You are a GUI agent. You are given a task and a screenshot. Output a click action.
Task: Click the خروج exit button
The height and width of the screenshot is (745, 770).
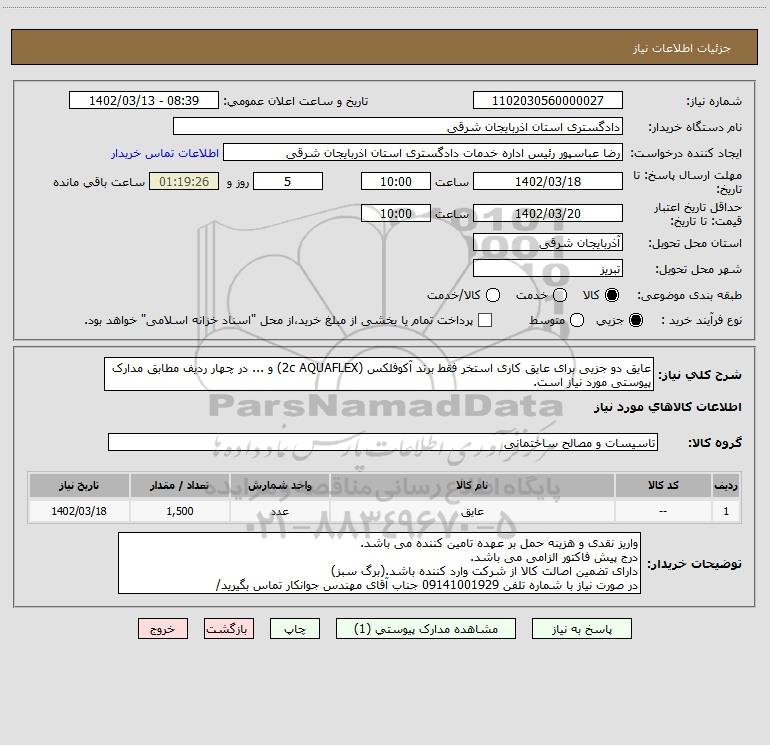[x=163, y=629]
